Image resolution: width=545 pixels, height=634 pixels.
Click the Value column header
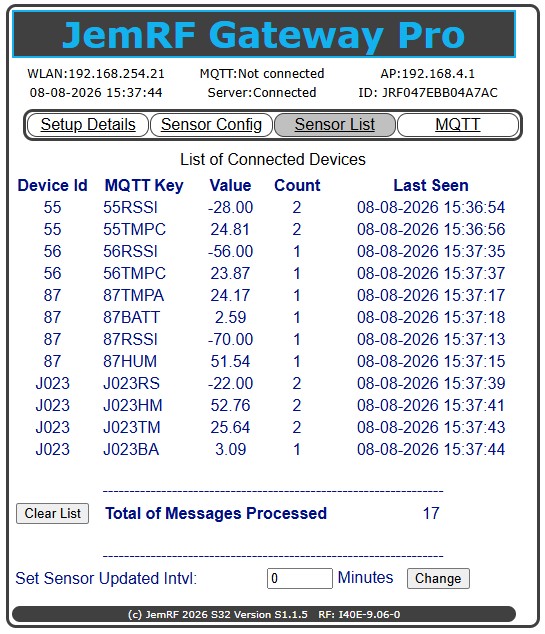click(x=230, y=186)
